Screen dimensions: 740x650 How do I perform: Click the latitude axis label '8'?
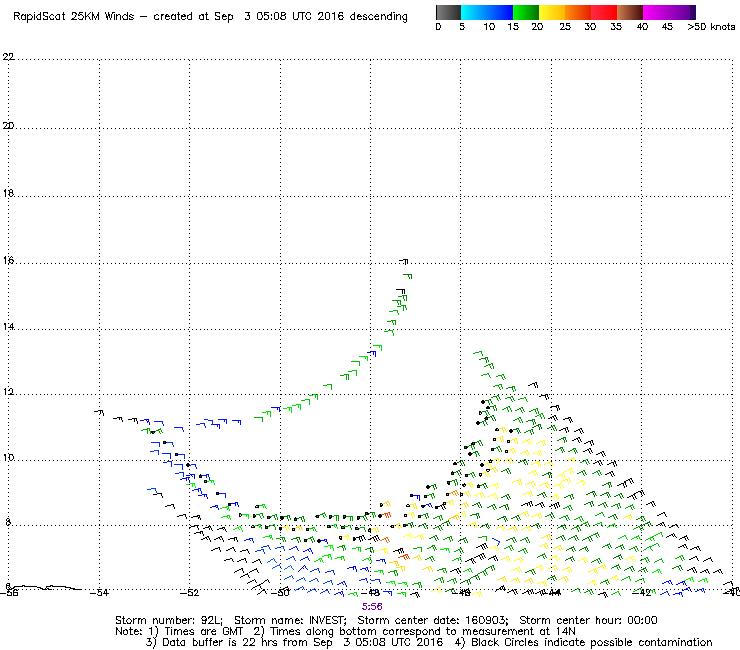(x=8, y=522)
